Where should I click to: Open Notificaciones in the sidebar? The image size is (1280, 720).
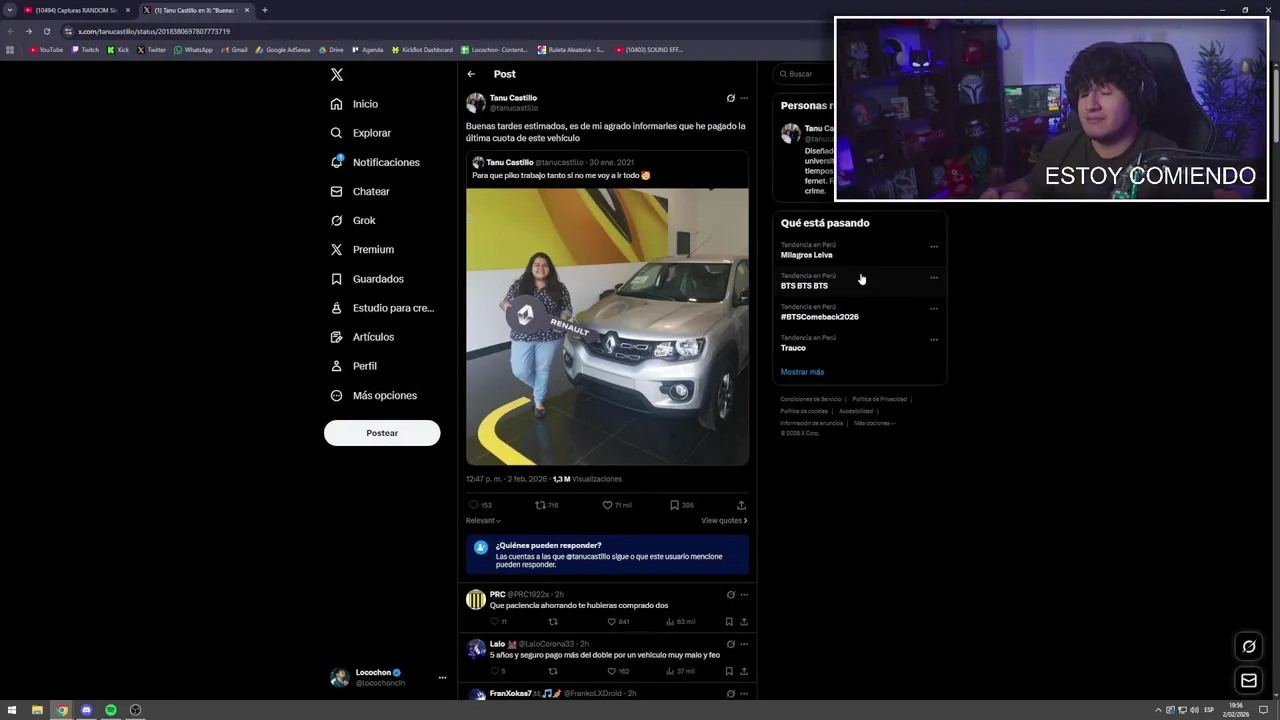tap(375, 162)
